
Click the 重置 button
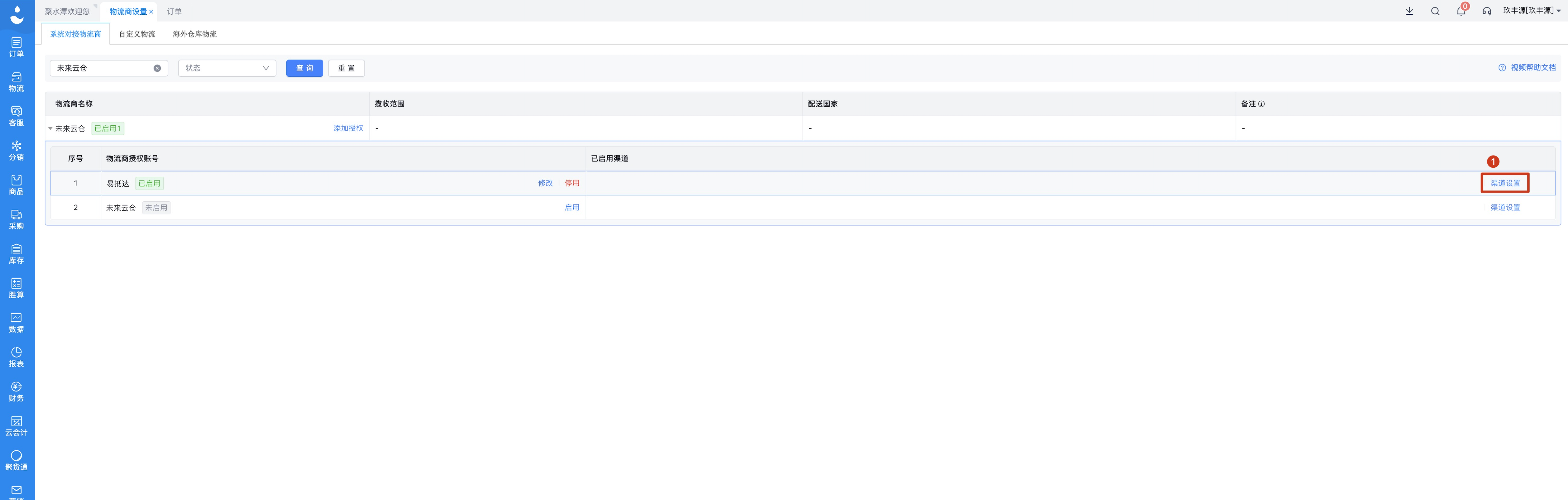click(x=346, y=68)
